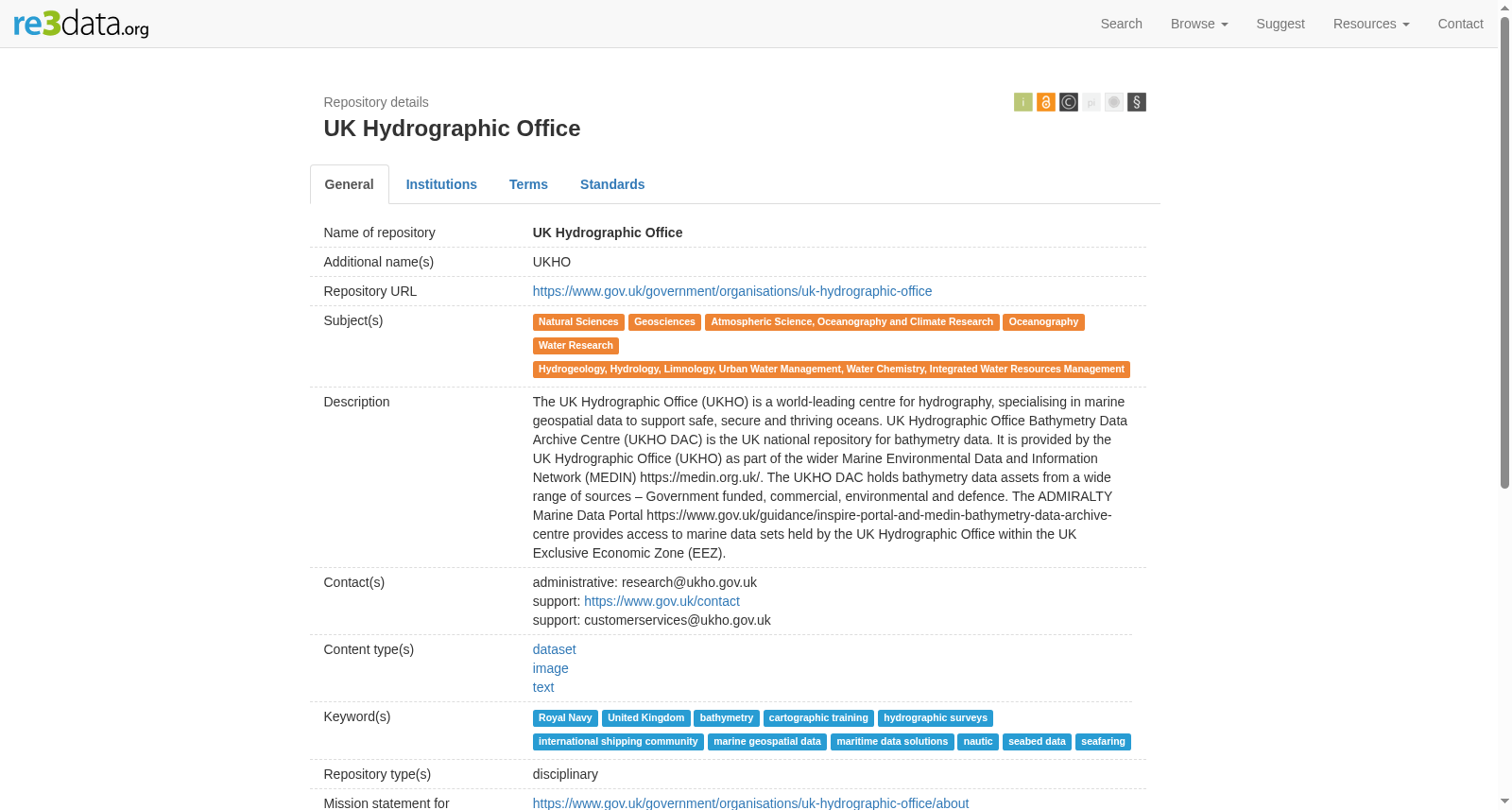
Task: Open the Browse dropdown menu
Action: point(1199,24)
